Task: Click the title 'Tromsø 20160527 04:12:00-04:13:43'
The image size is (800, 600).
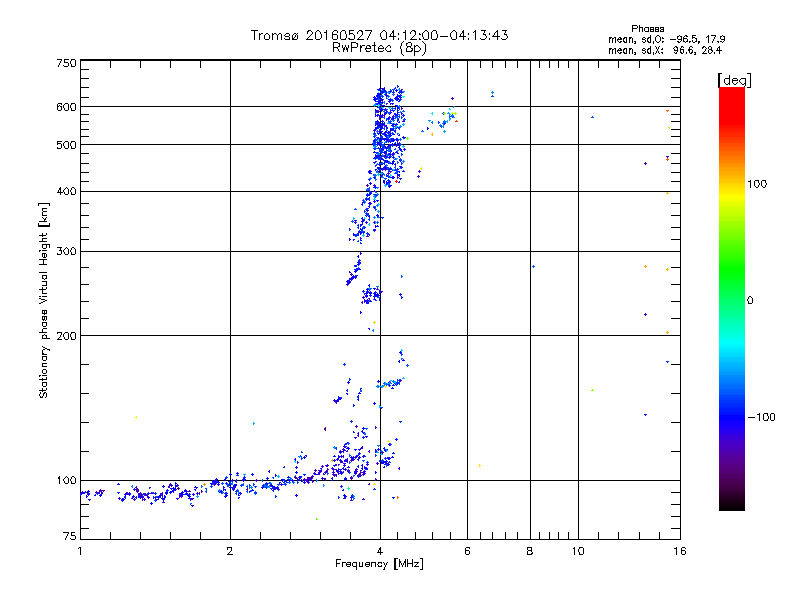Action: click(x=379, y=35)
